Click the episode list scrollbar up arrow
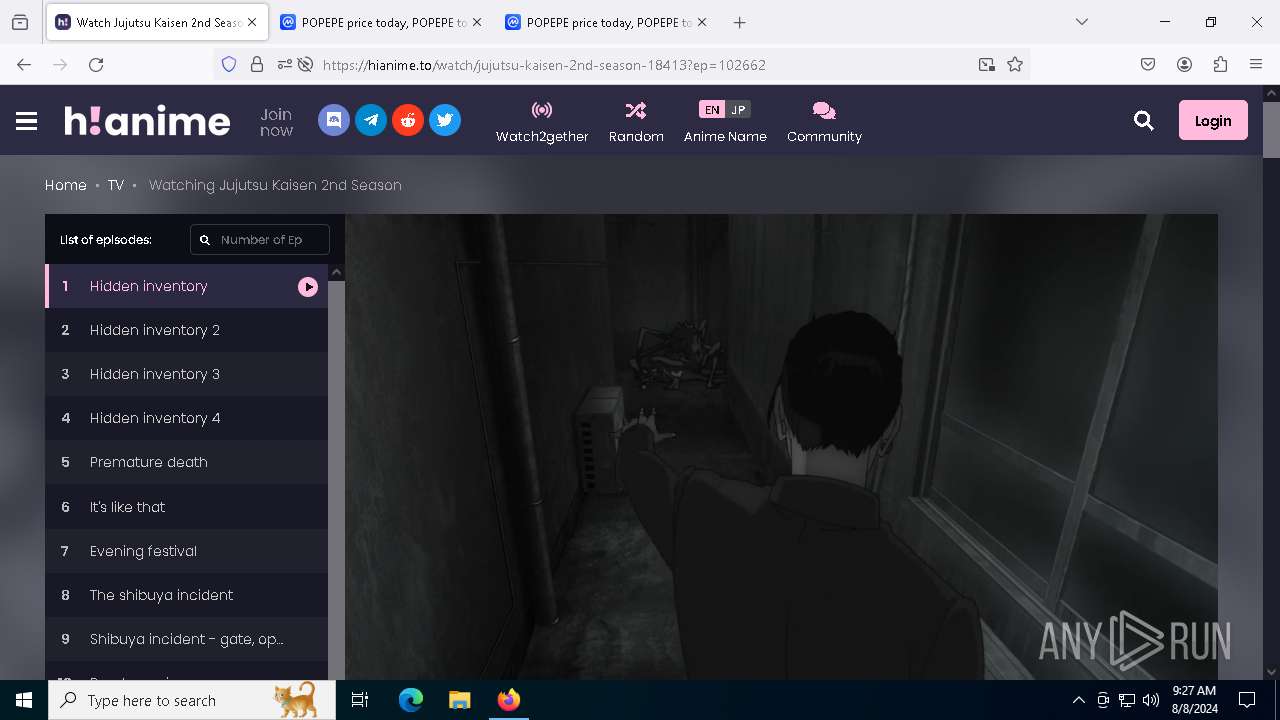Viewport: 1280px width, 720px height. tap(337, 272)
